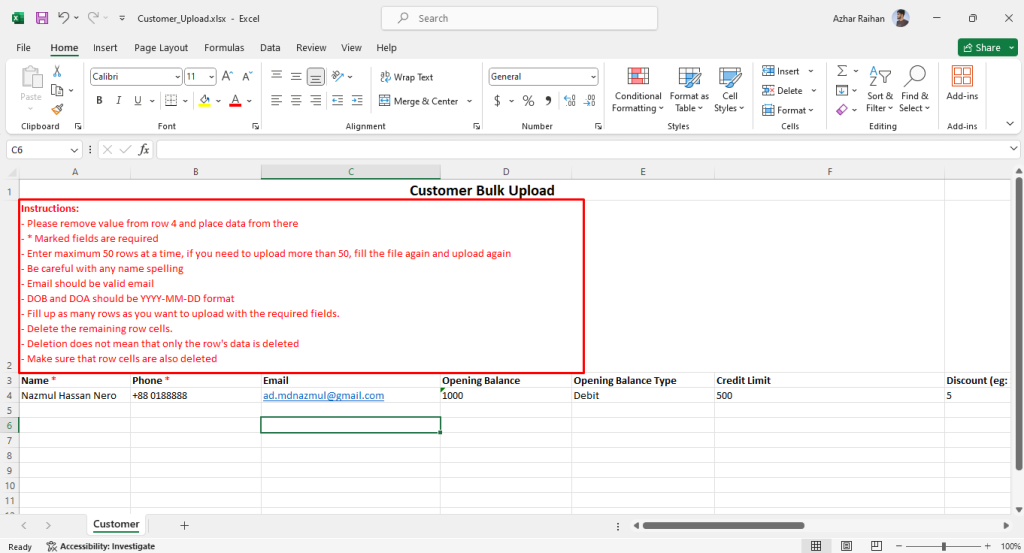Click the green Share button
Viewport: 1024px width, 553px height.
tap(982, 48)
